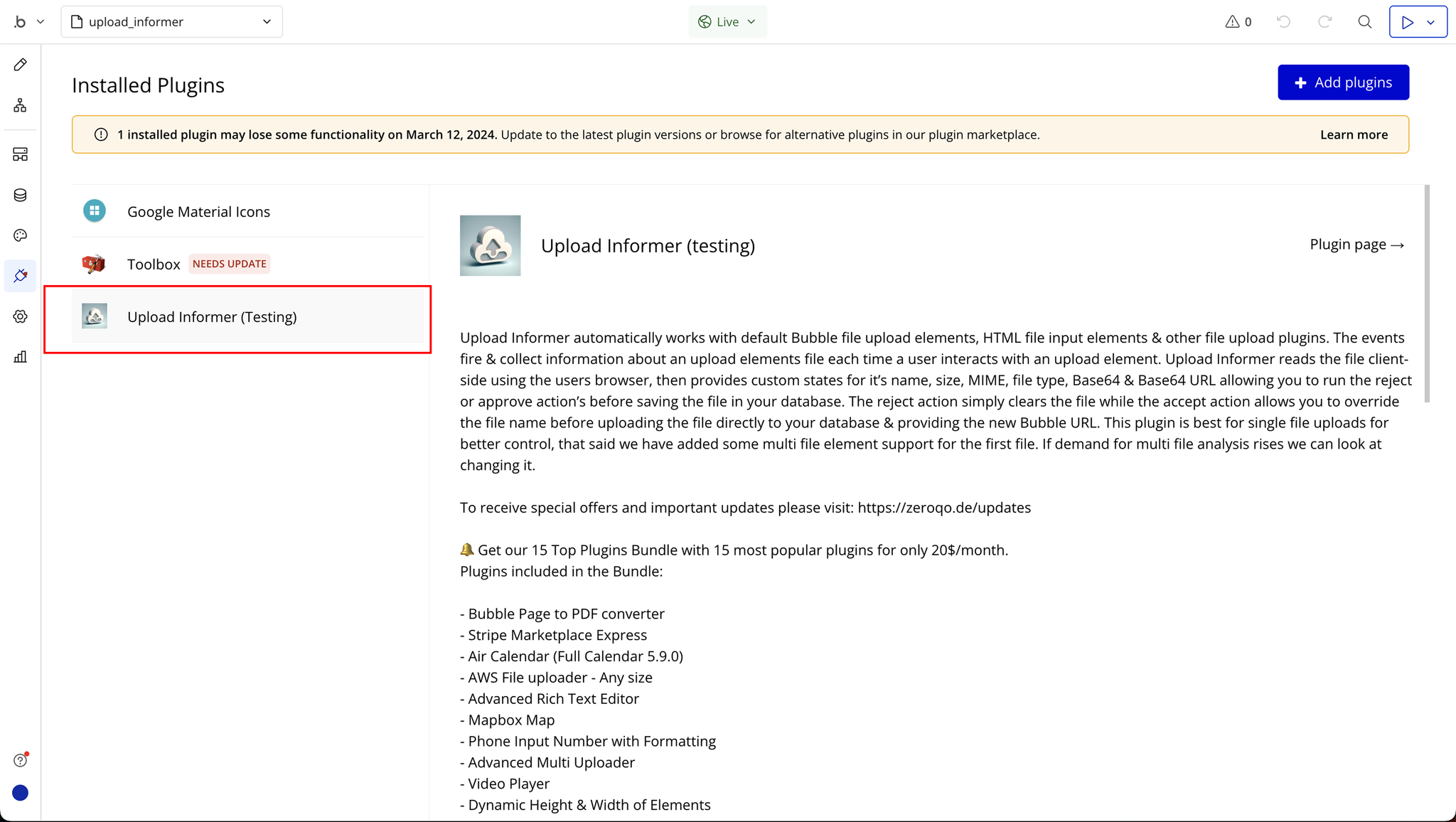
Task: Open the Design tab pencil icon
Action: pos(20,65)
